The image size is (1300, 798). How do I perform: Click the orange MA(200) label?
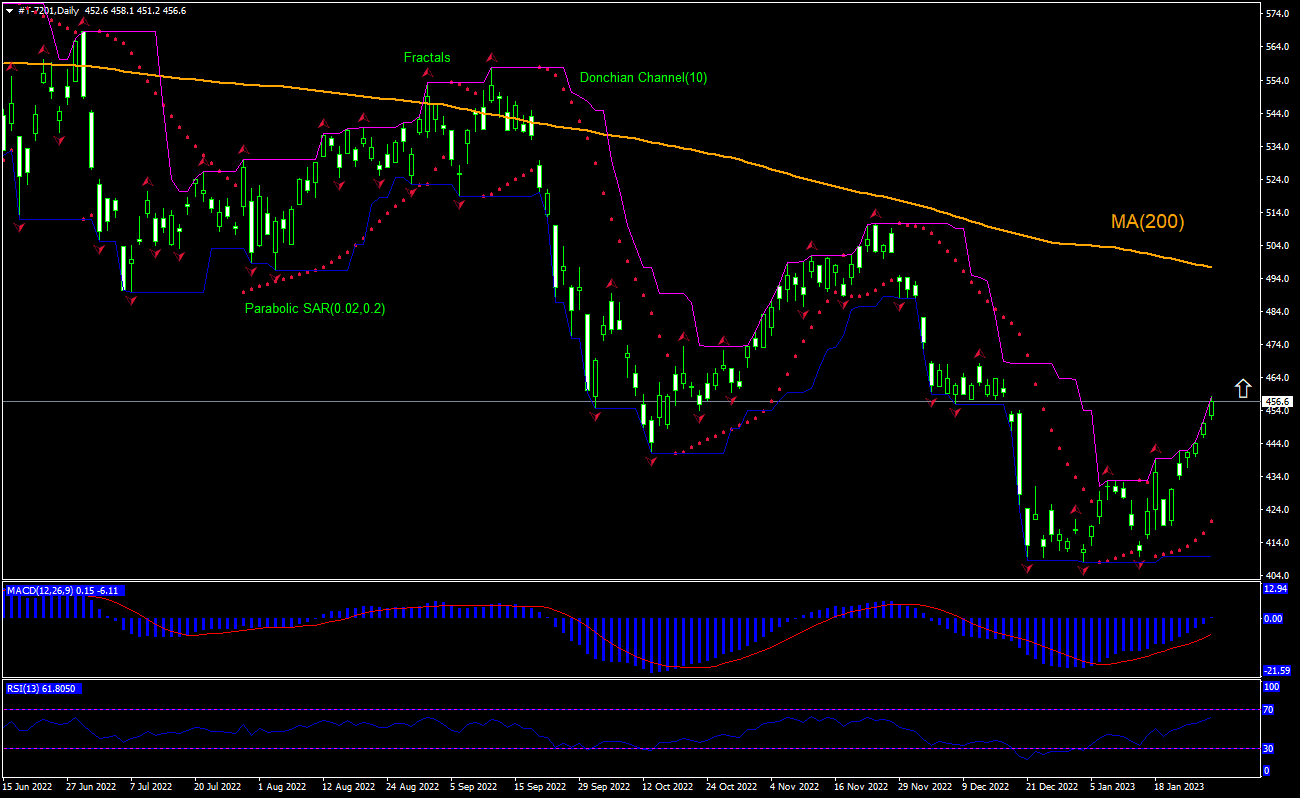click(x=1147, y=222)
